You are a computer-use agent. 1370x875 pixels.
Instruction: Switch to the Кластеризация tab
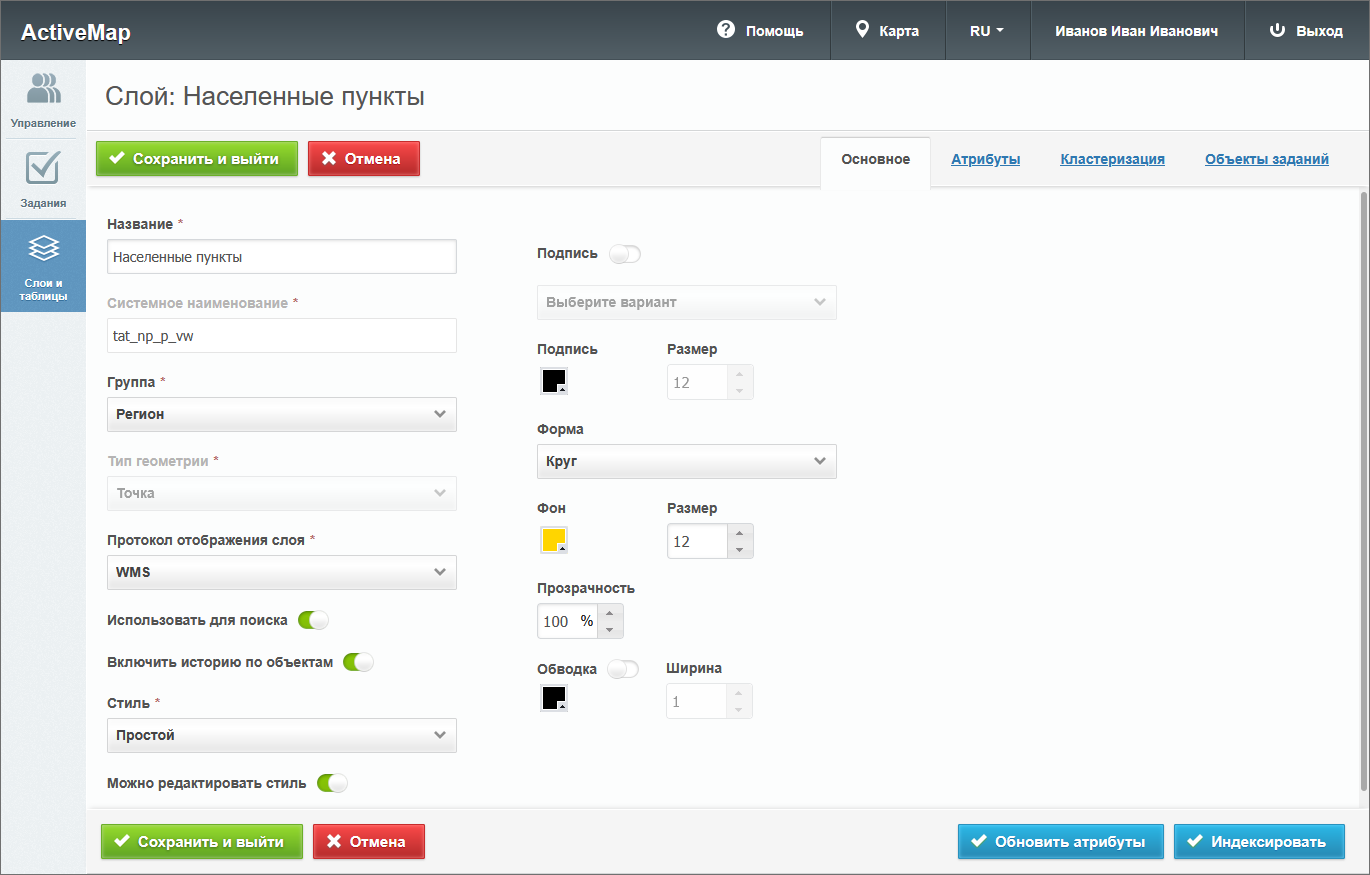[1112, 159]
